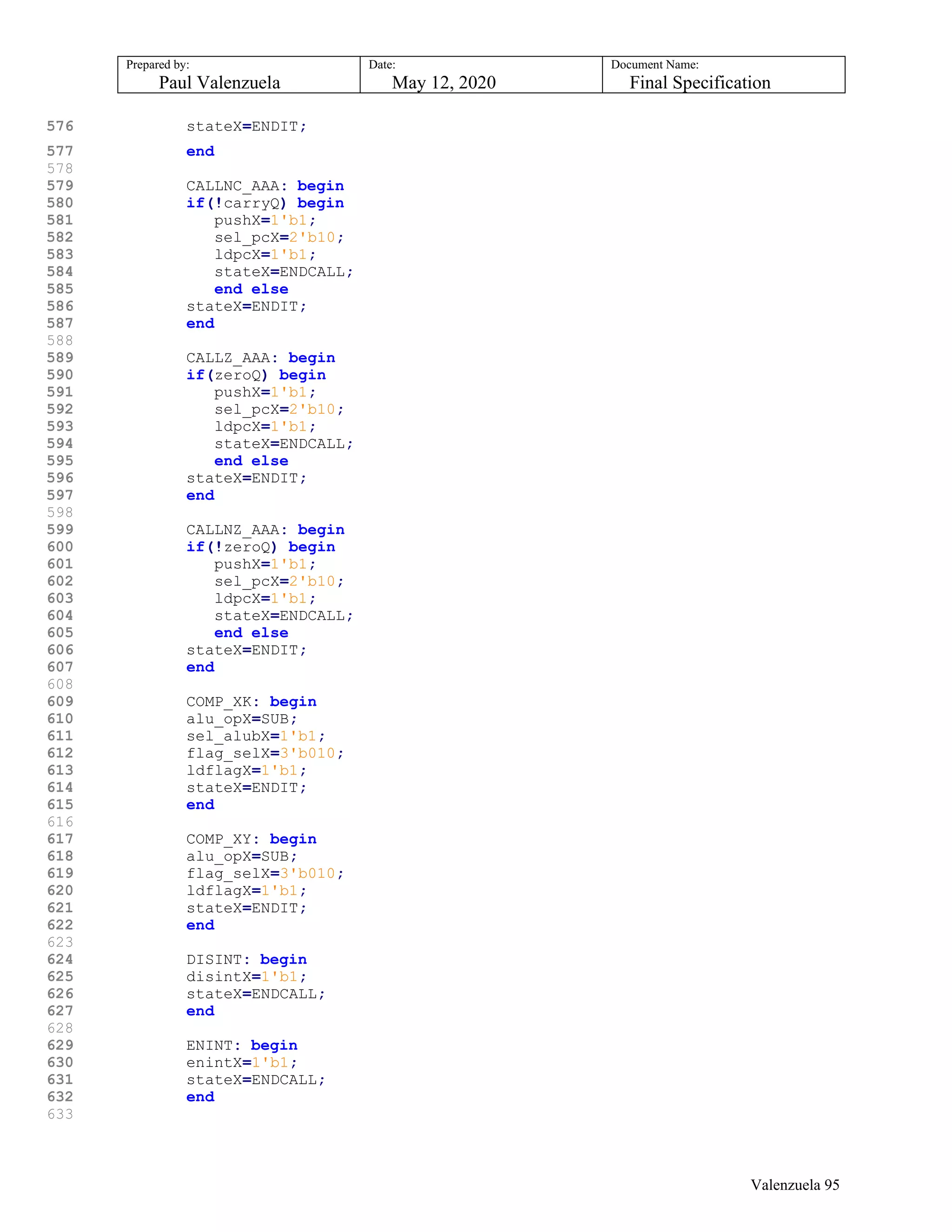Screen dimensions: 952x1232
Task: Click stateX=ENDCALL; on line 626
Action: coord(256,994)
